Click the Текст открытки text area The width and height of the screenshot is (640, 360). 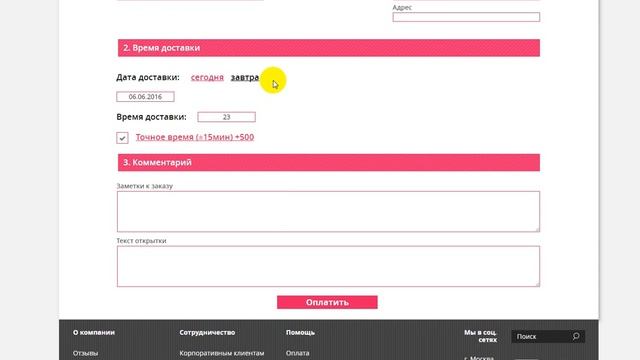[328, 266]
